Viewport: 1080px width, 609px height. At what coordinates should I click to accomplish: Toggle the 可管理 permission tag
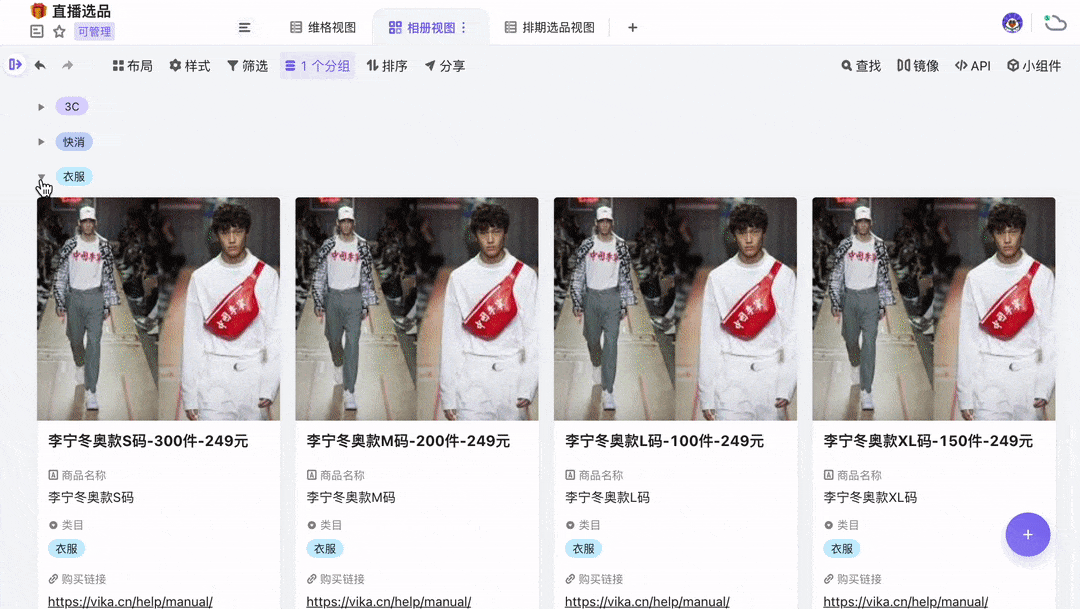click(x=94, y=31)
